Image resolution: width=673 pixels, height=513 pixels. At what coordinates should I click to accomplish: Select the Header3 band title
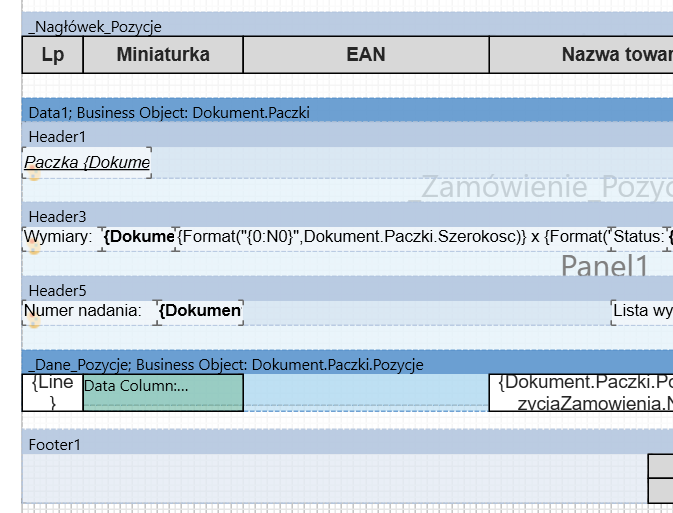click(x=57, y=216)
